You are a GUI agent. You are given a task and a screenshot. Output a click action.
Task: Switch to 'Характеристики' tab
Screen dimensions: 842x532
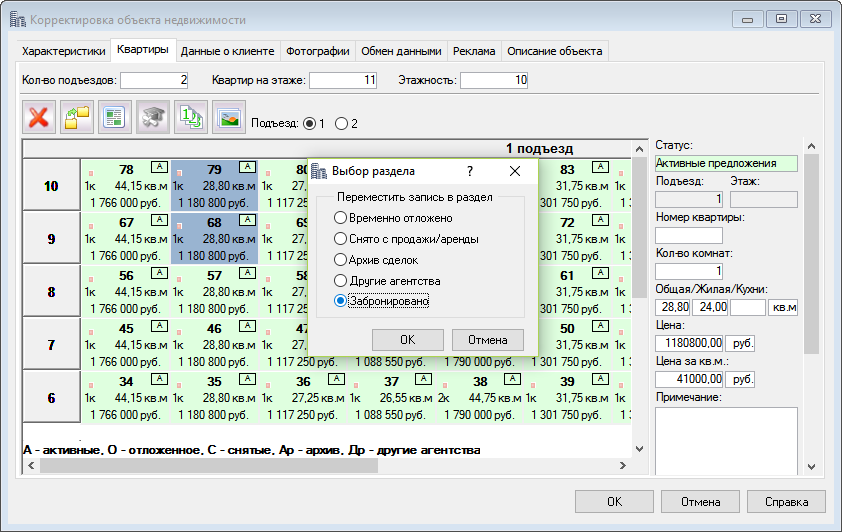point(63,51)
